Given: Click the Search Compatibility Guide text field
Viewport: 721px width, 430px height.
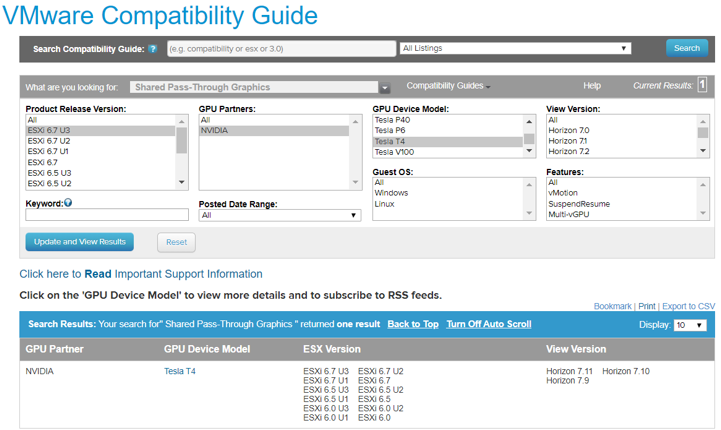Looking at the screenshot, I should click(x=281, y=49).
